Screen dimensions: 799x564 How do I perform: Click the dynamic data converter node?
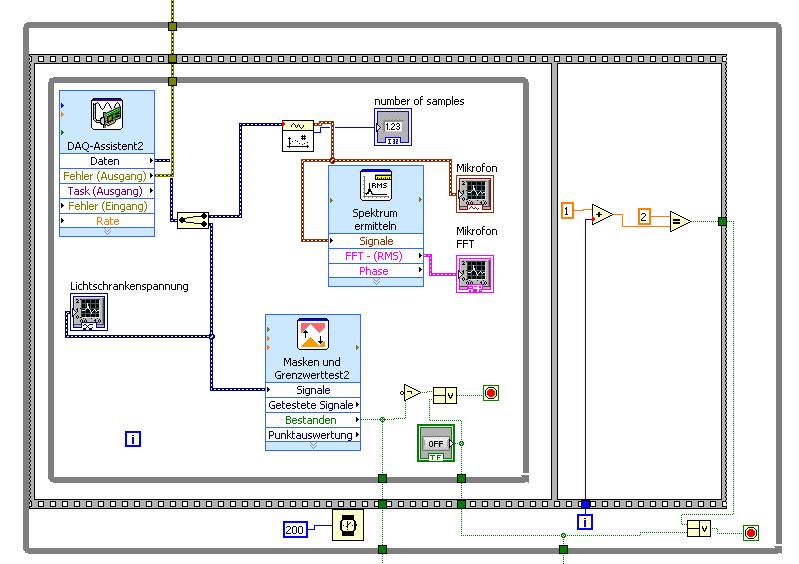point(298,125)
